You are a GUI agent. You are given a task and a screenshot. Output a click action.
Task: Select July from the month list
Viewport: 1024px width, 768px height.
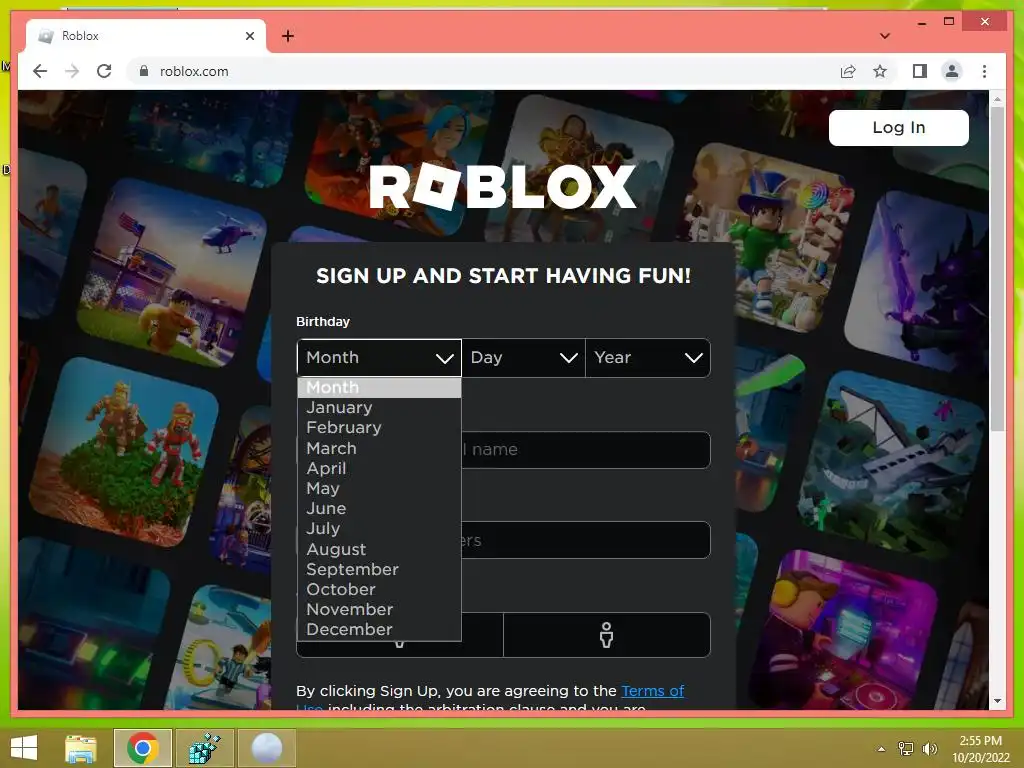click(379, 528)
